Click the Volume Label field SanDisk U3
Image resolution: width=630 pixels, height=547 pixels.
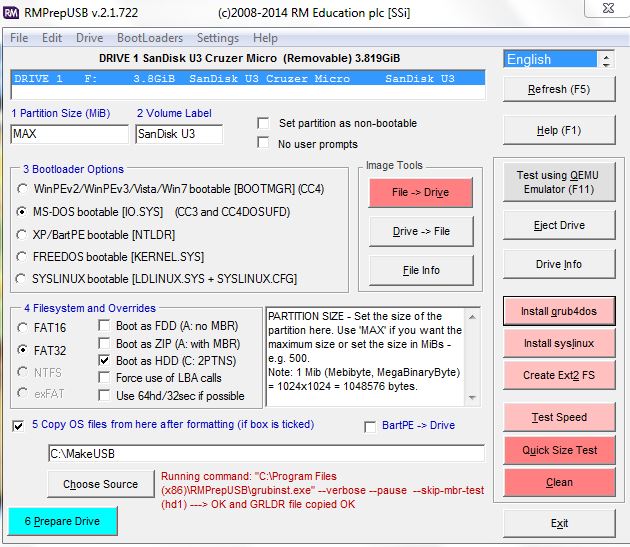point(179,134)
